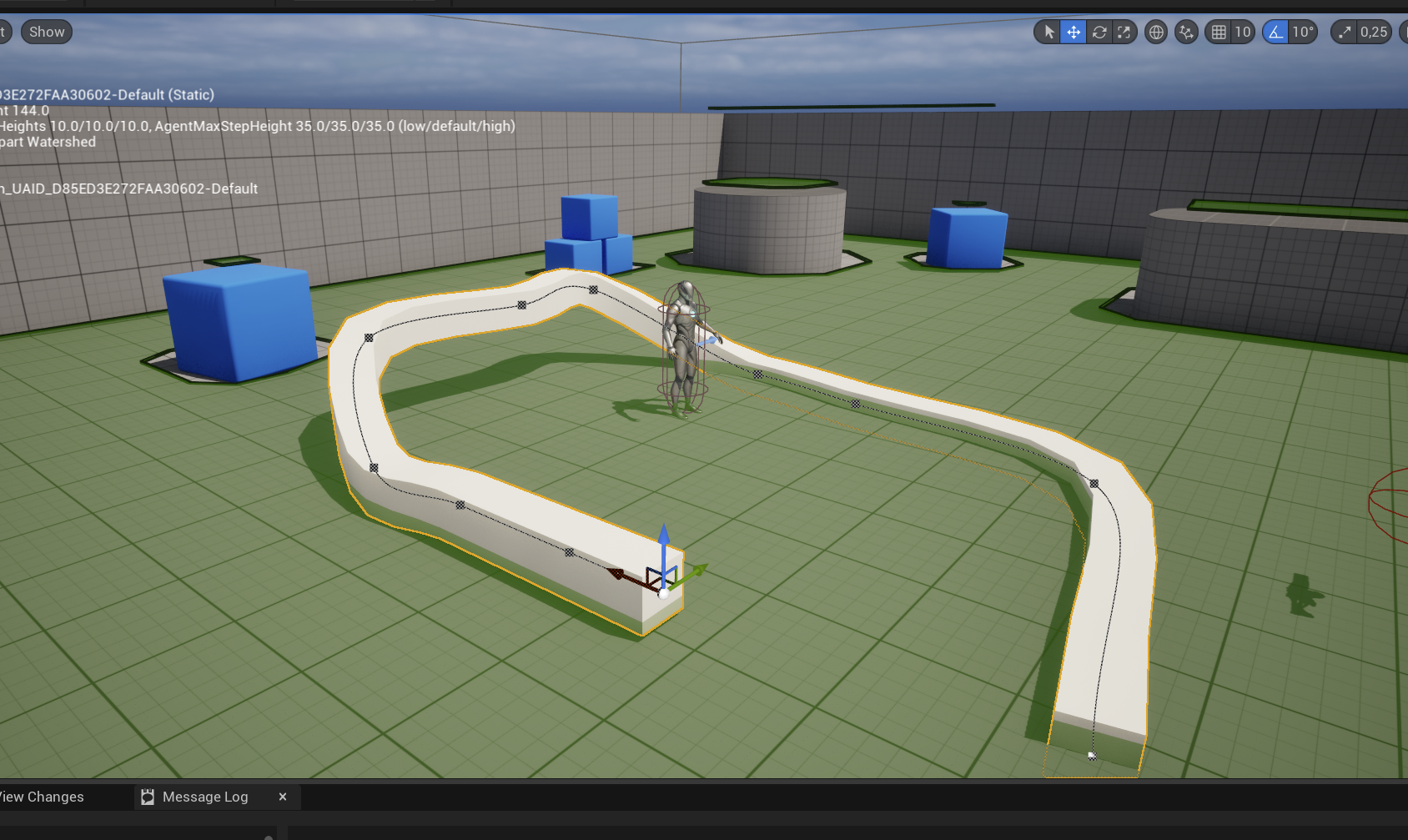
Task: Close the Message Log tab
Action: pyautogui.click(x=283, y=797)
